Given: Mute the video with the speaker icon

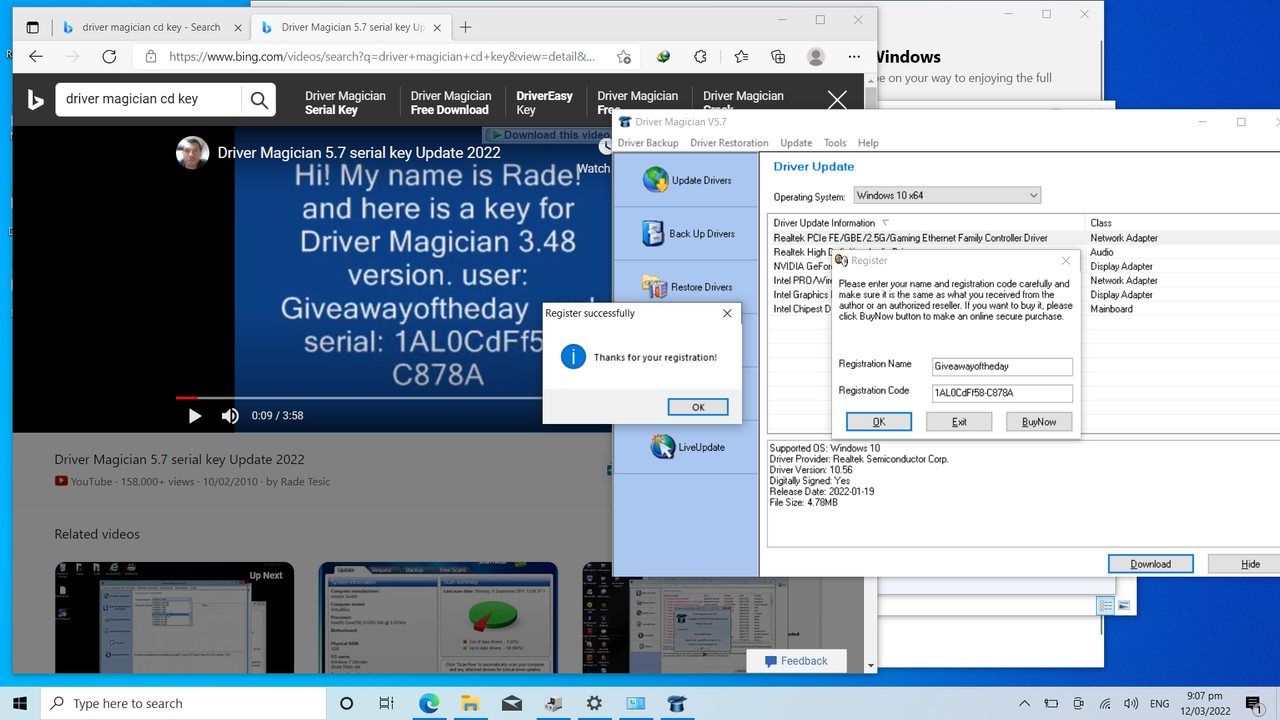Looking at the screenshot, I should click(x=230, y=415).
